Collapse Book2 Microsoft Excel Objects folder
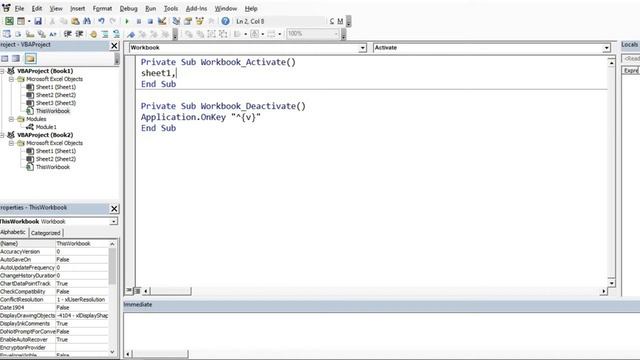 pos(11,143)
